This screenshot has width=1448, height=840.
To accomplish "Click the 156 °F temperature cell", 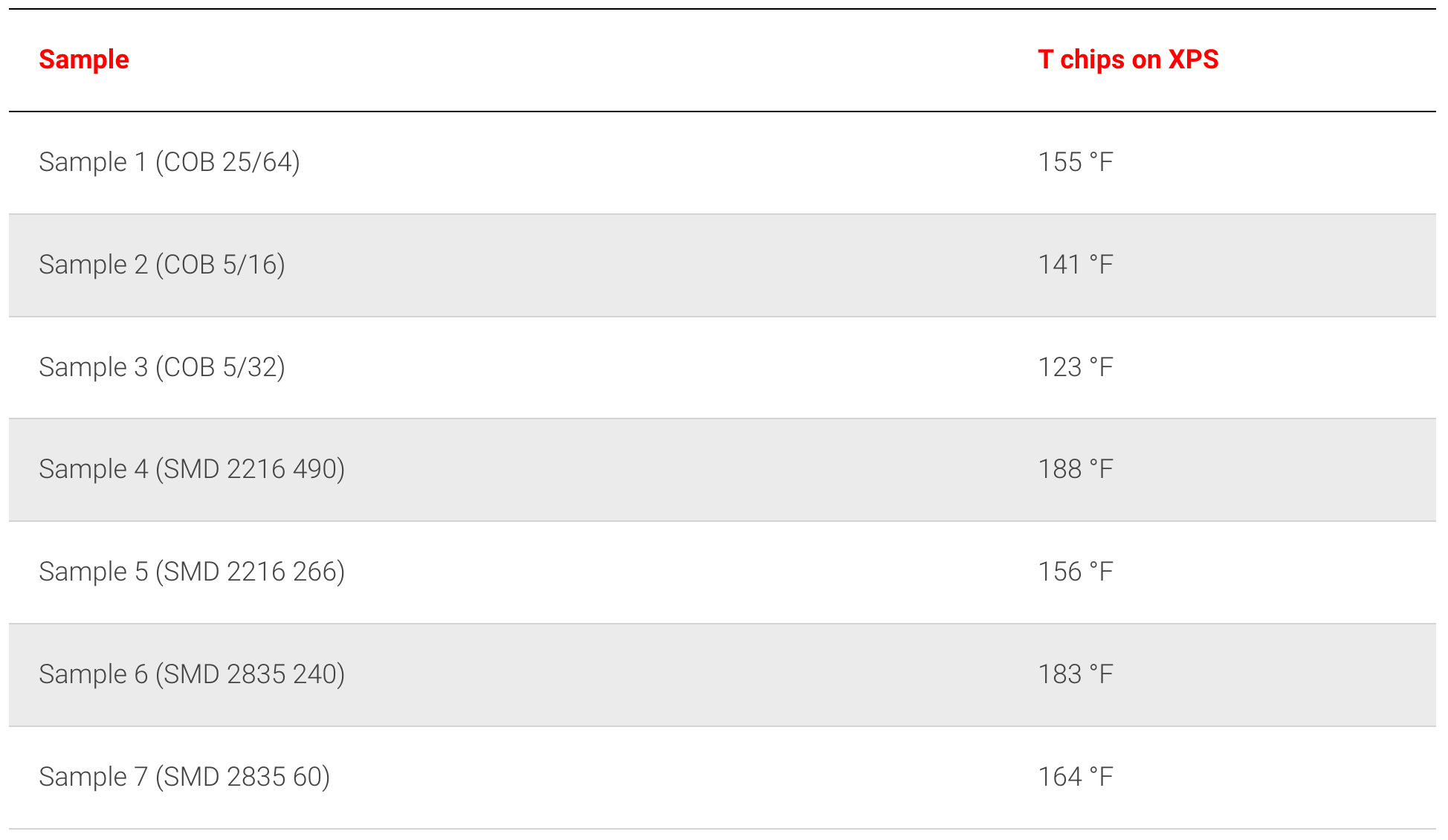I will (x=1075, y=572).
